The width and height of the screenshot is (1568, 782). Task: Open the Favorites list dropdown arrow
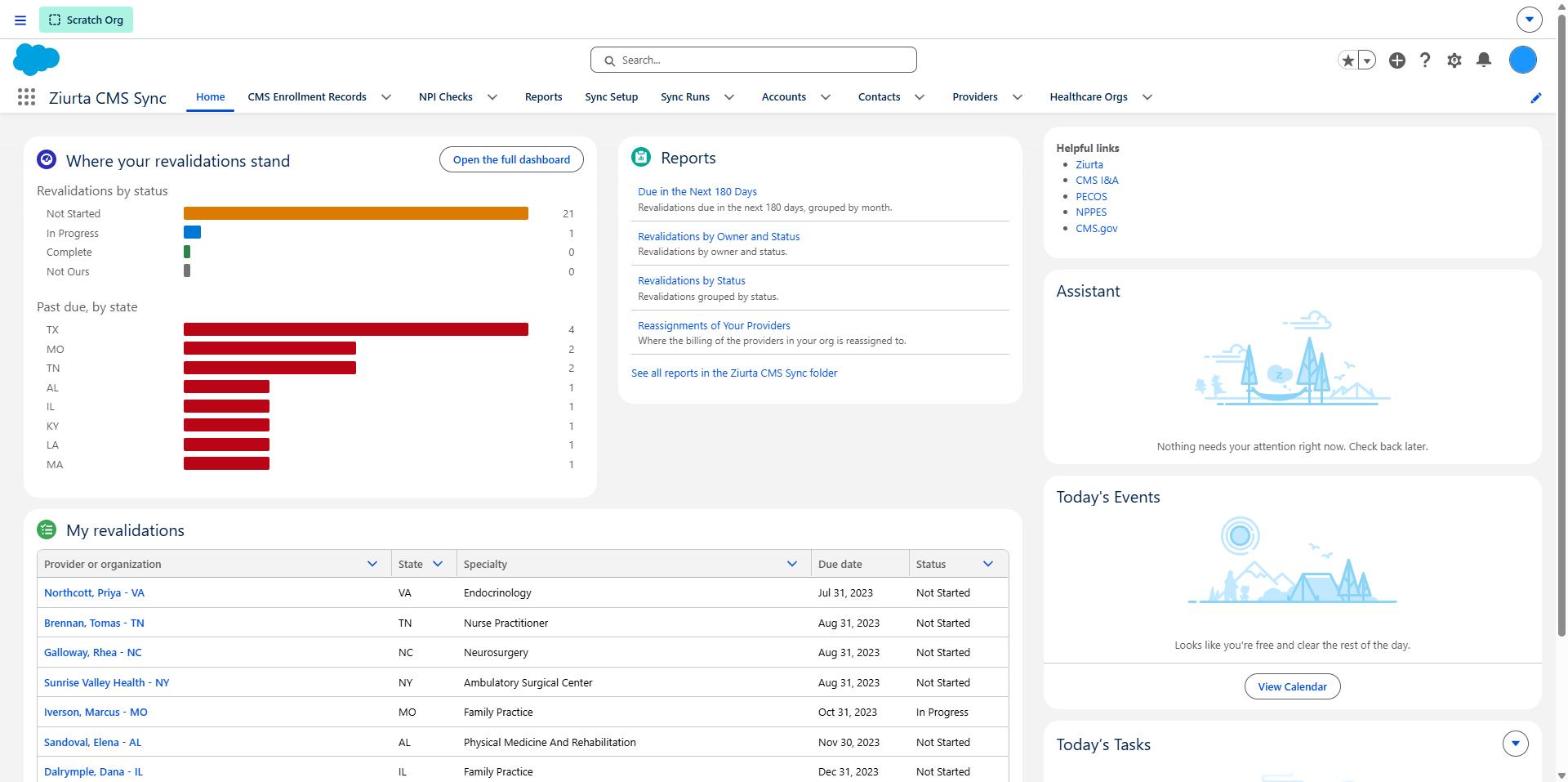coord(1367,60)
